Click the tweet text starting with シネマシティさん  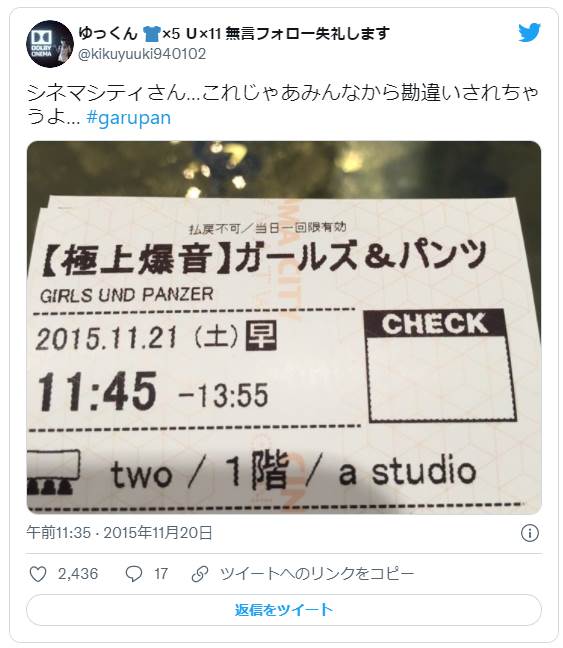(283, 105)
